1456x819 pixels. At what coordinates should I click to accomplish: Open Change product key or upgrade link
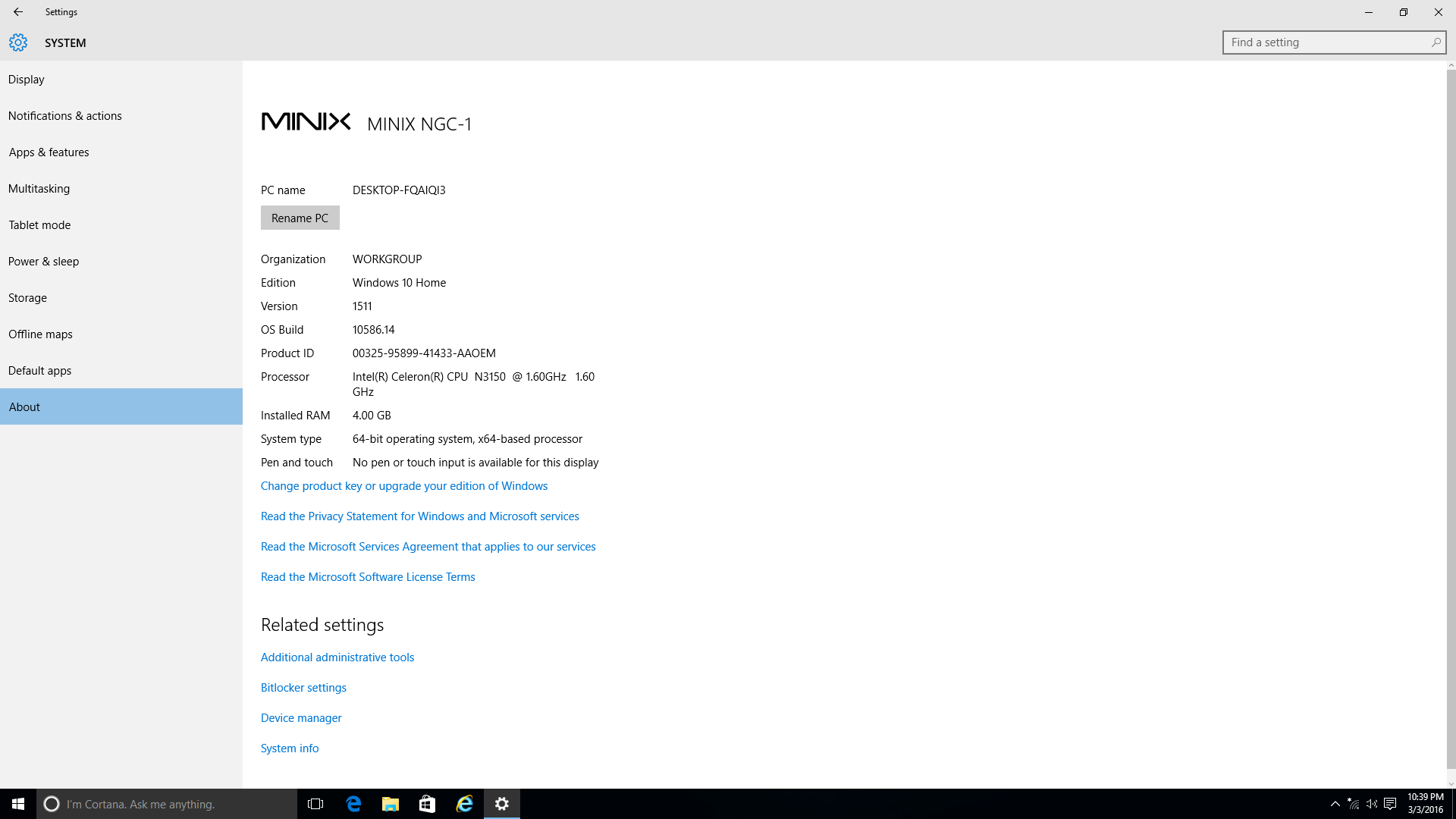404,486
